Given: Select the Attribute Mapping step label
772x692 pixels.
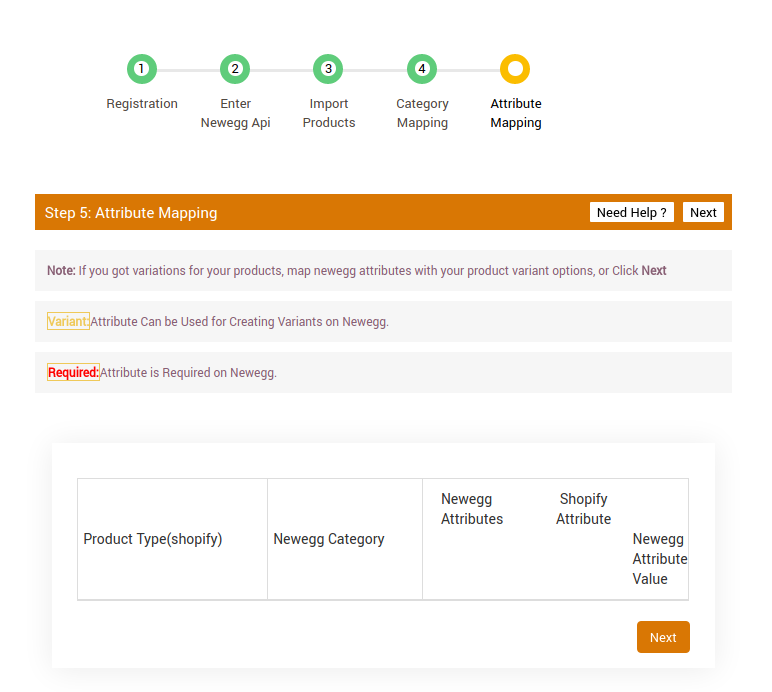Looking at the screenshot, I should tap(516, 113).
